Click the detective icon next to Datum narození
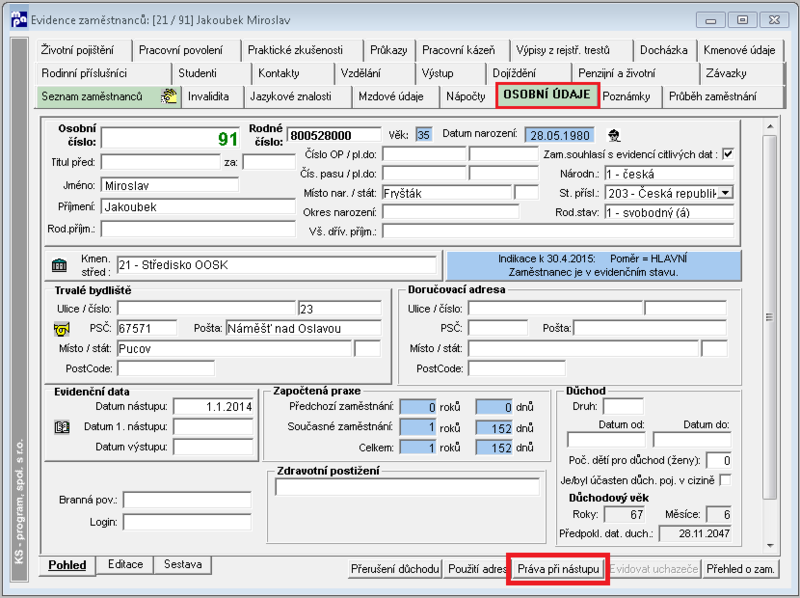 (x=614, y=135)
